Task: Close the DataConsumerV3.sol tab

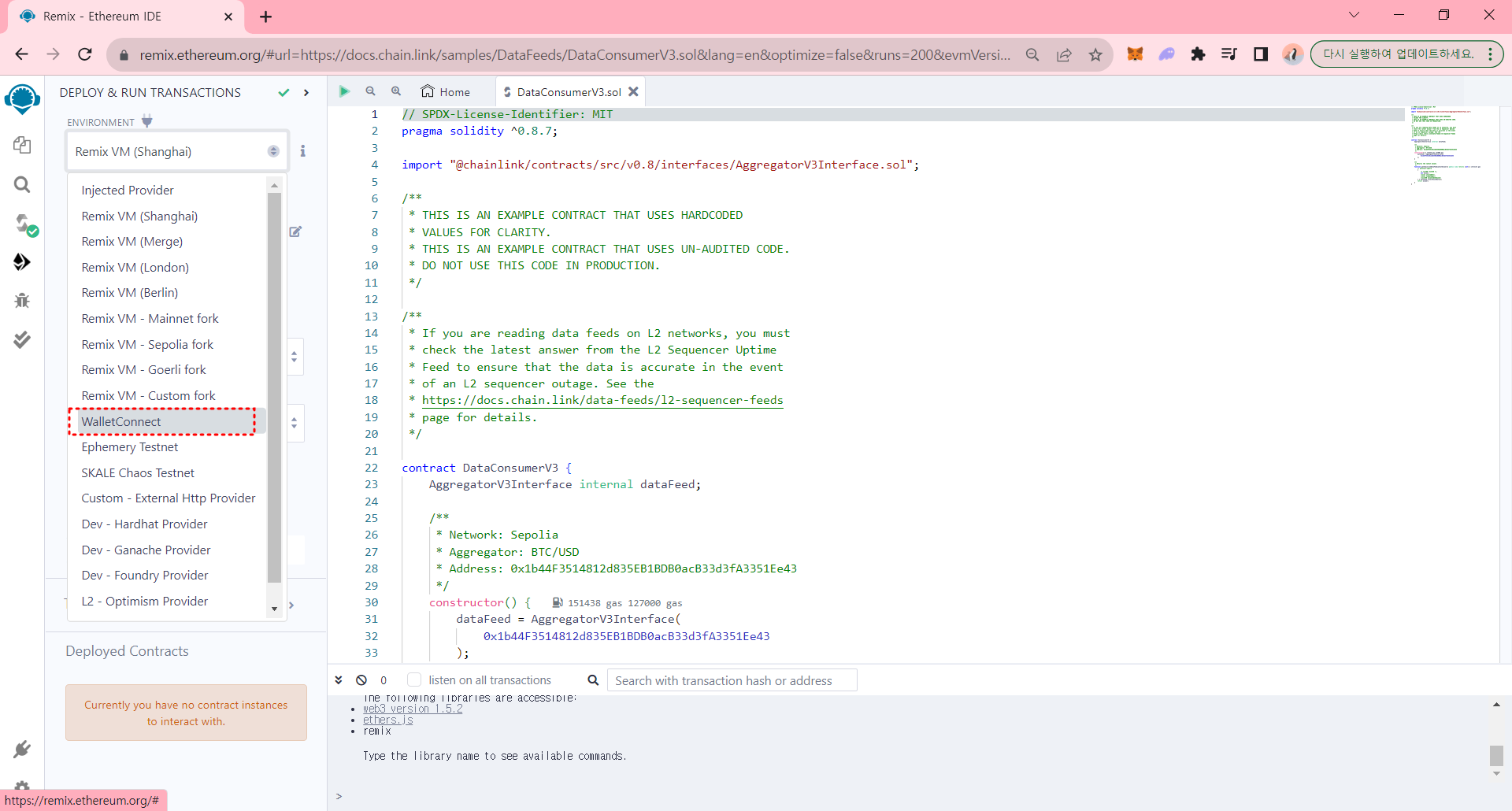Action: point(633,91)
